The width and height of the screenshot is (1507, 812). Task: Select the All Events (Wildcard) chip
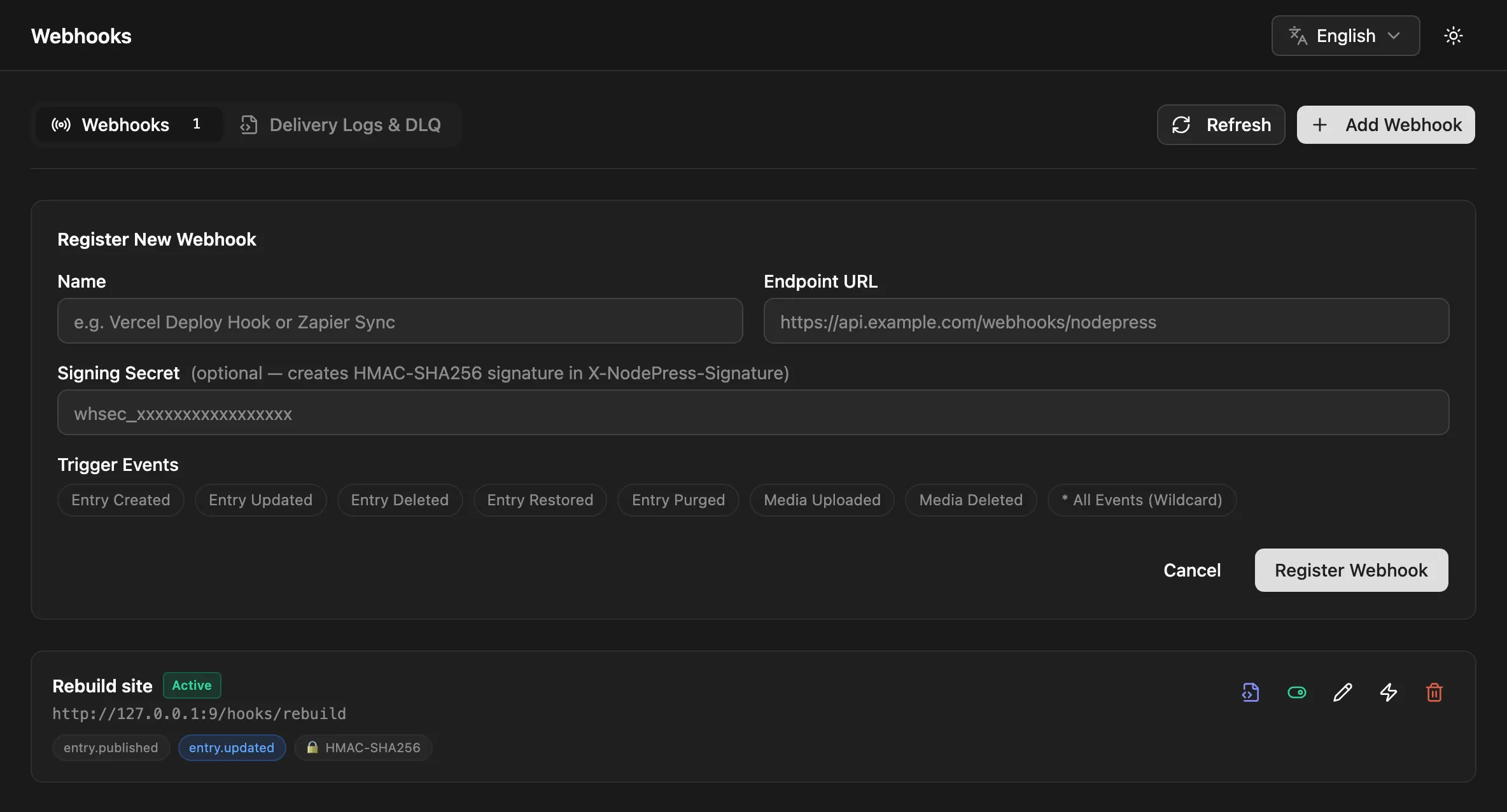click(x=1142, y=500)
